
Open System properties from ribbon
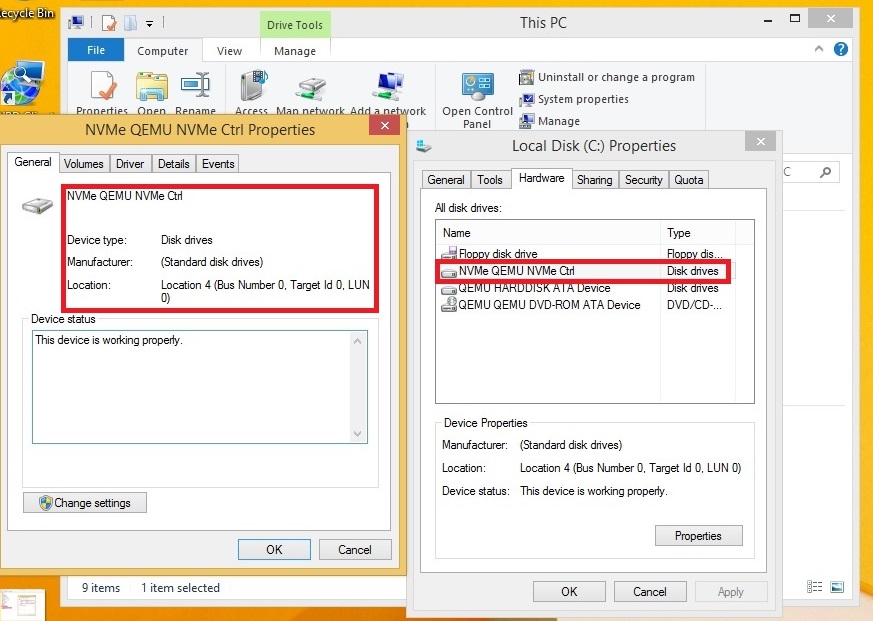(x=574, y=99)
